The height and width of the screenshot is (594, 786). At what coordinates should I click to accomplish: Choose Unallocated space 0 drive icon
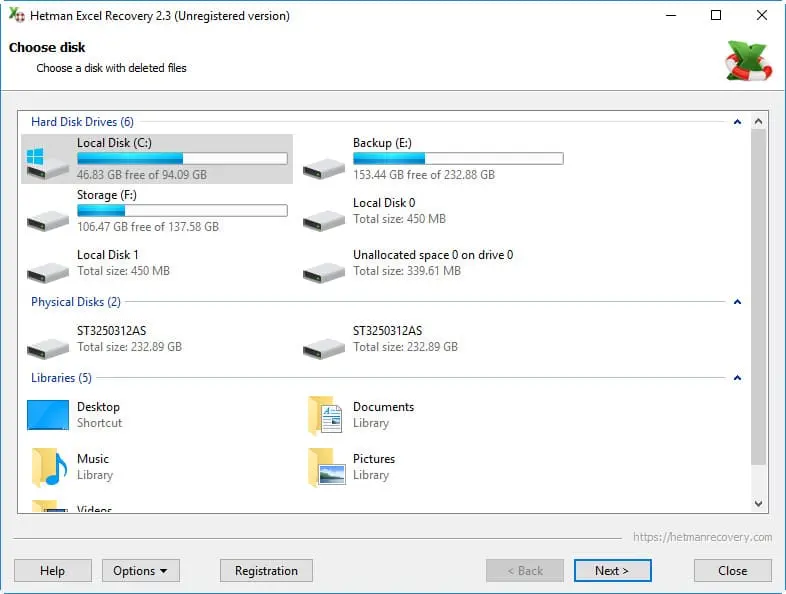tap(324, 273)
